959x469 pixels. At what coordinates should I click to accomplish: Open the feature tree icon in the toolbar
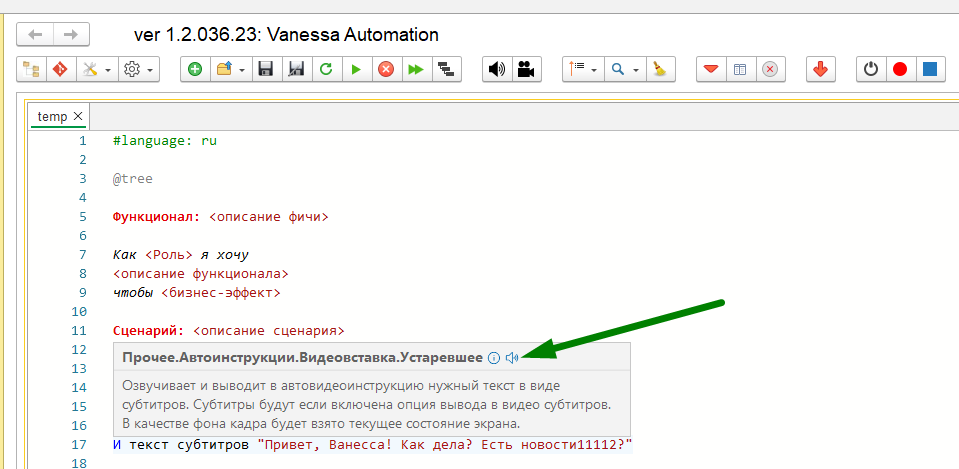[31, 69]
